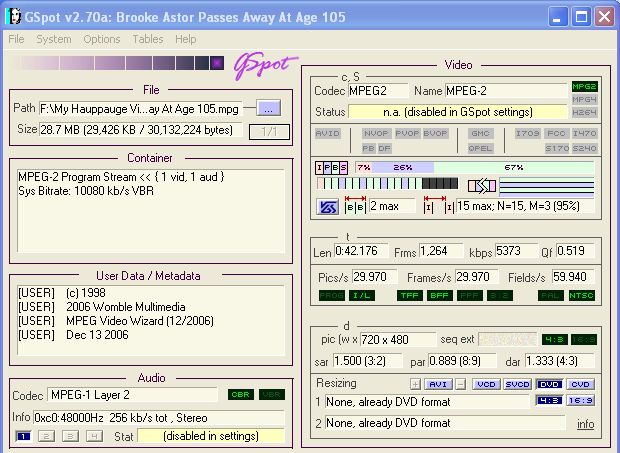Click the browse file '...' button
620x453 pixels.
268,108
